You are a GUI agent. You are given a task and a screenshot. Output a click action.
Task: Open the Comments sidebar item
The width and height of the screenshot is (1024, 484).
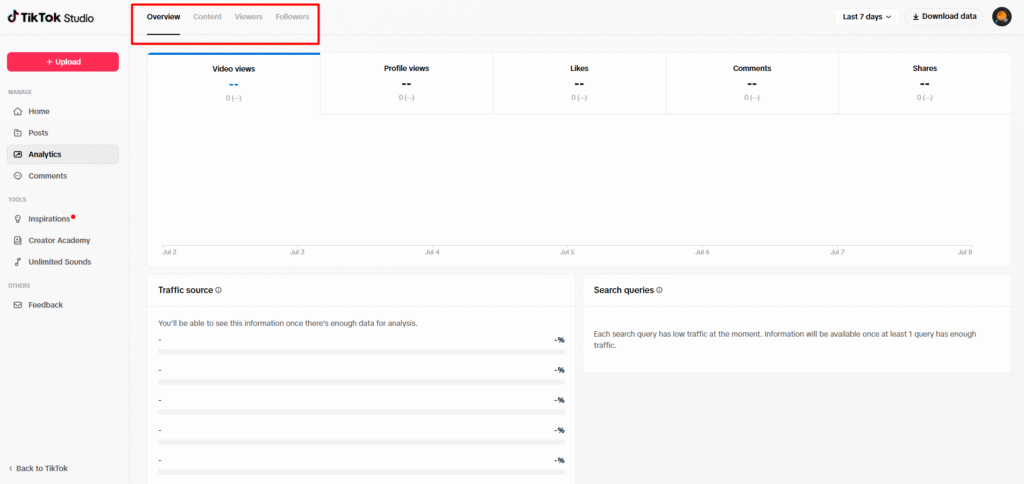click(x=47, y=176)
